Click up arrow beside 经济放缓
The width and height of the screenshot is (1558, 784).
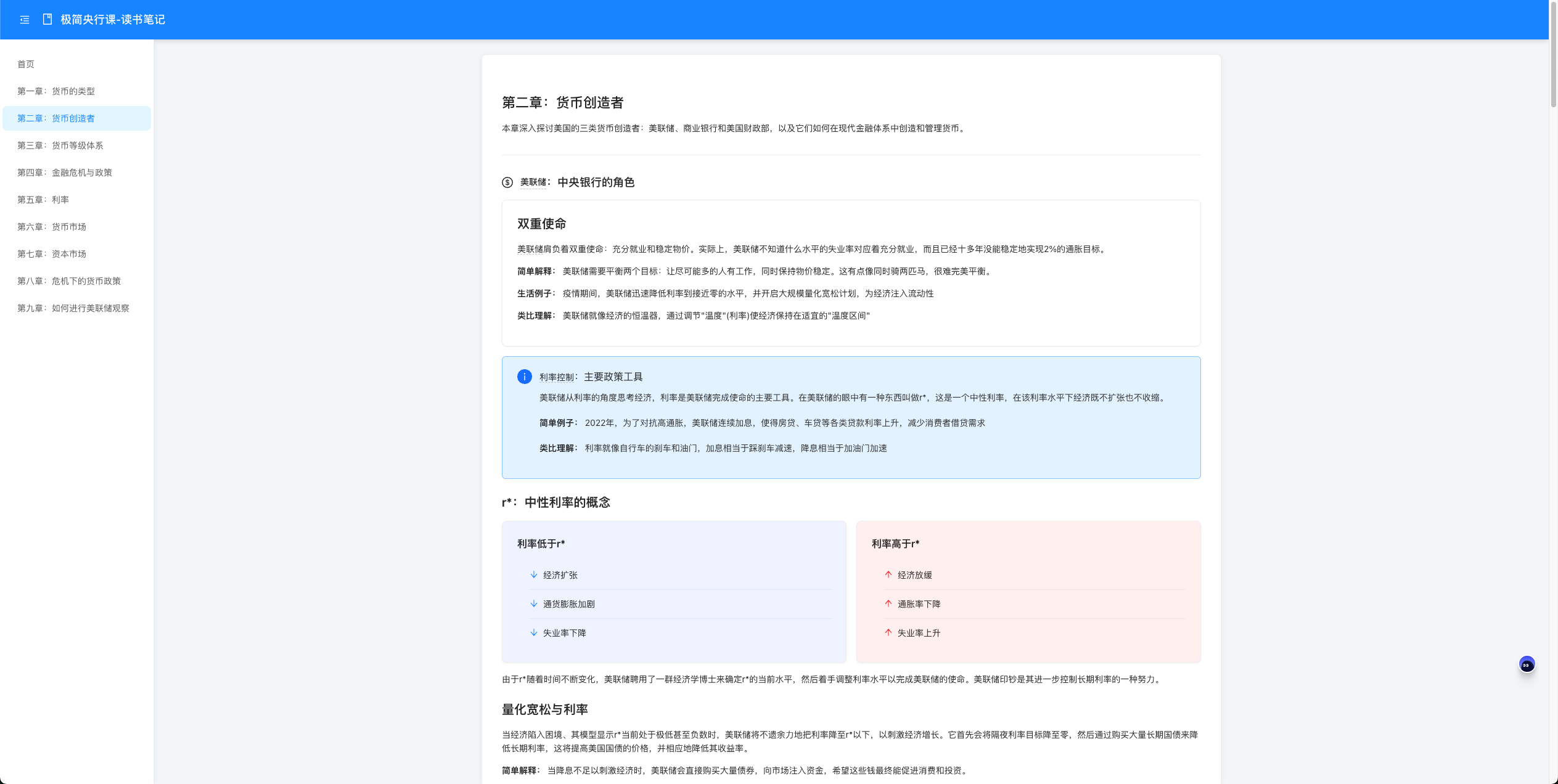click(888, 575)
